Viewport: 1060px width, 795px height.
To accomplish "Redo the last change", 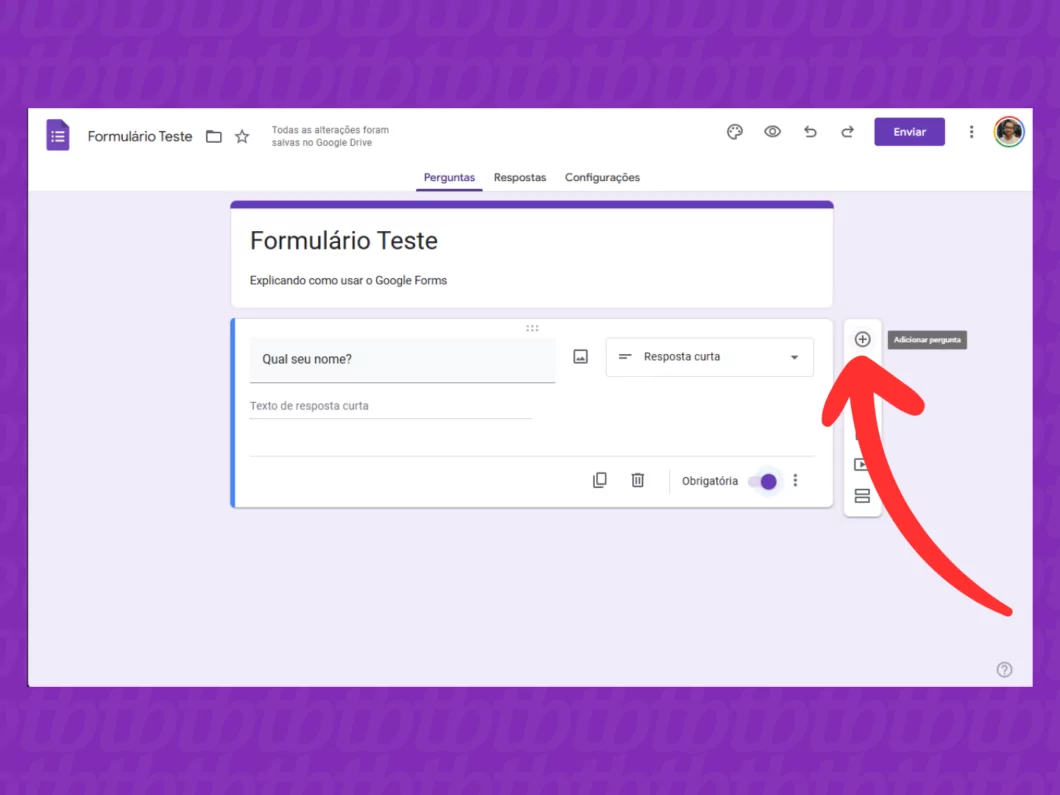I will pos(847,132).
